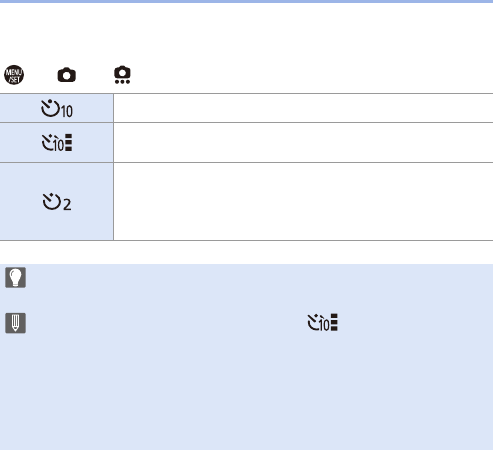Screen dimensions: 493x450
Task: Click the blank space right of the three-dot camera icon
Action: [x=312, y=75]
